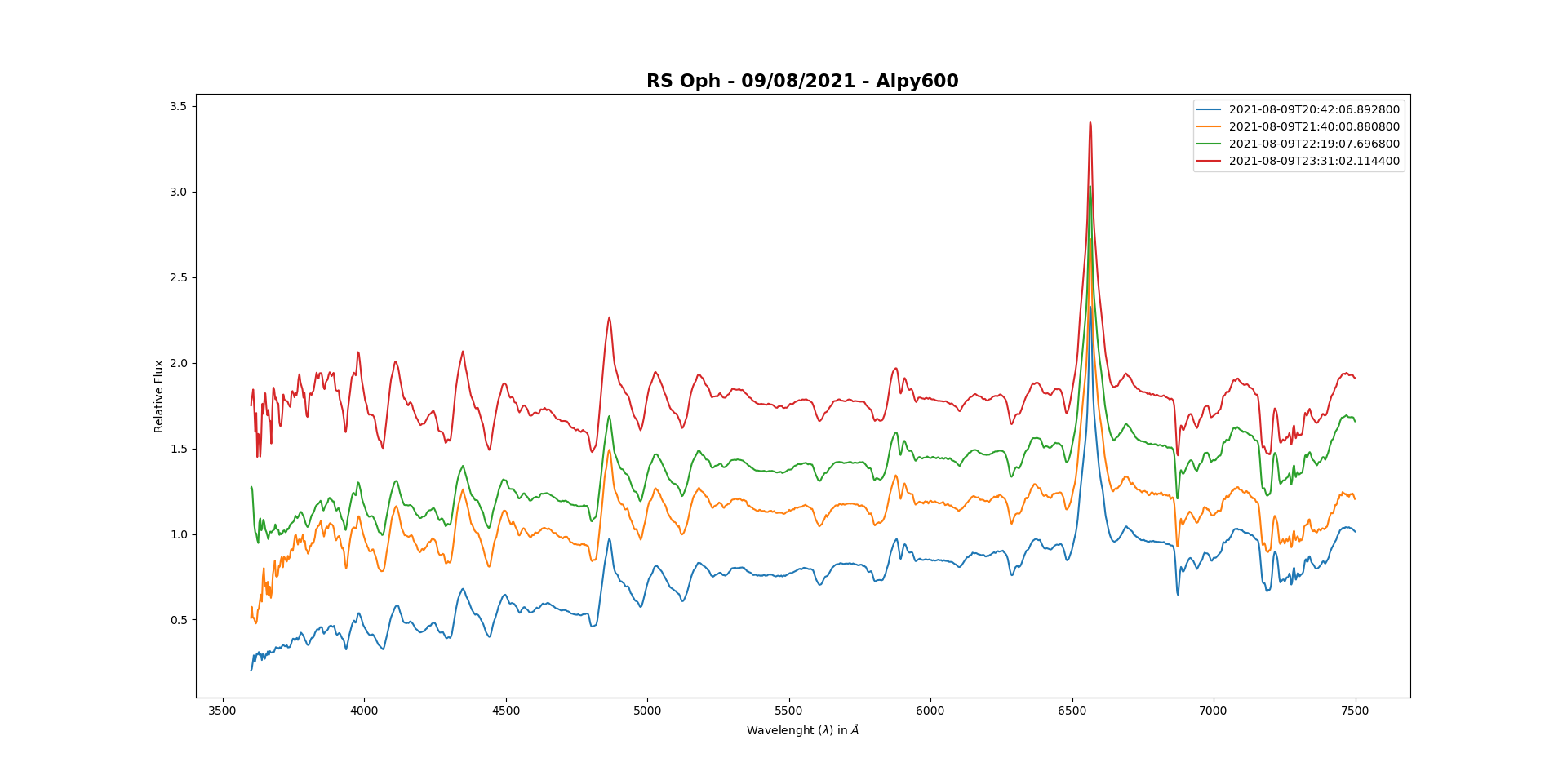Select legend entry 2021-08-09T23:31:02.114400

pyautogui.click(x=1313, y=162)
